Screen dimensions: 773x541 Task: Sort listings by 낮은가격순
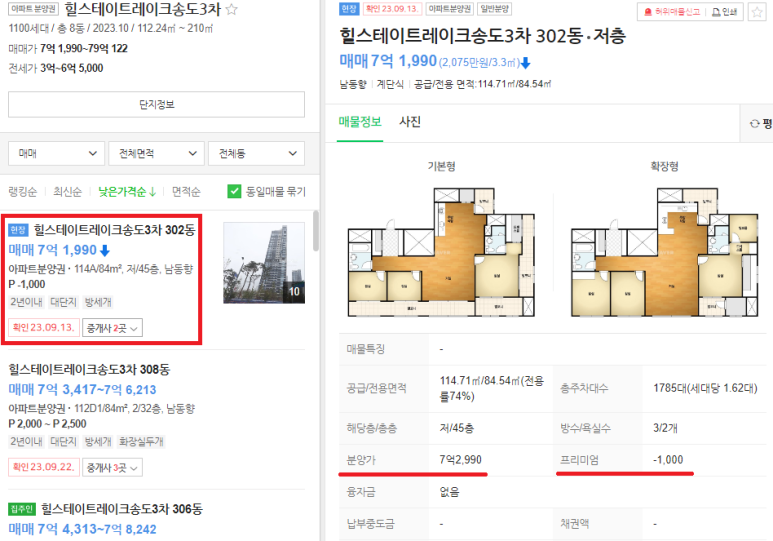click(x=127, y=192)
